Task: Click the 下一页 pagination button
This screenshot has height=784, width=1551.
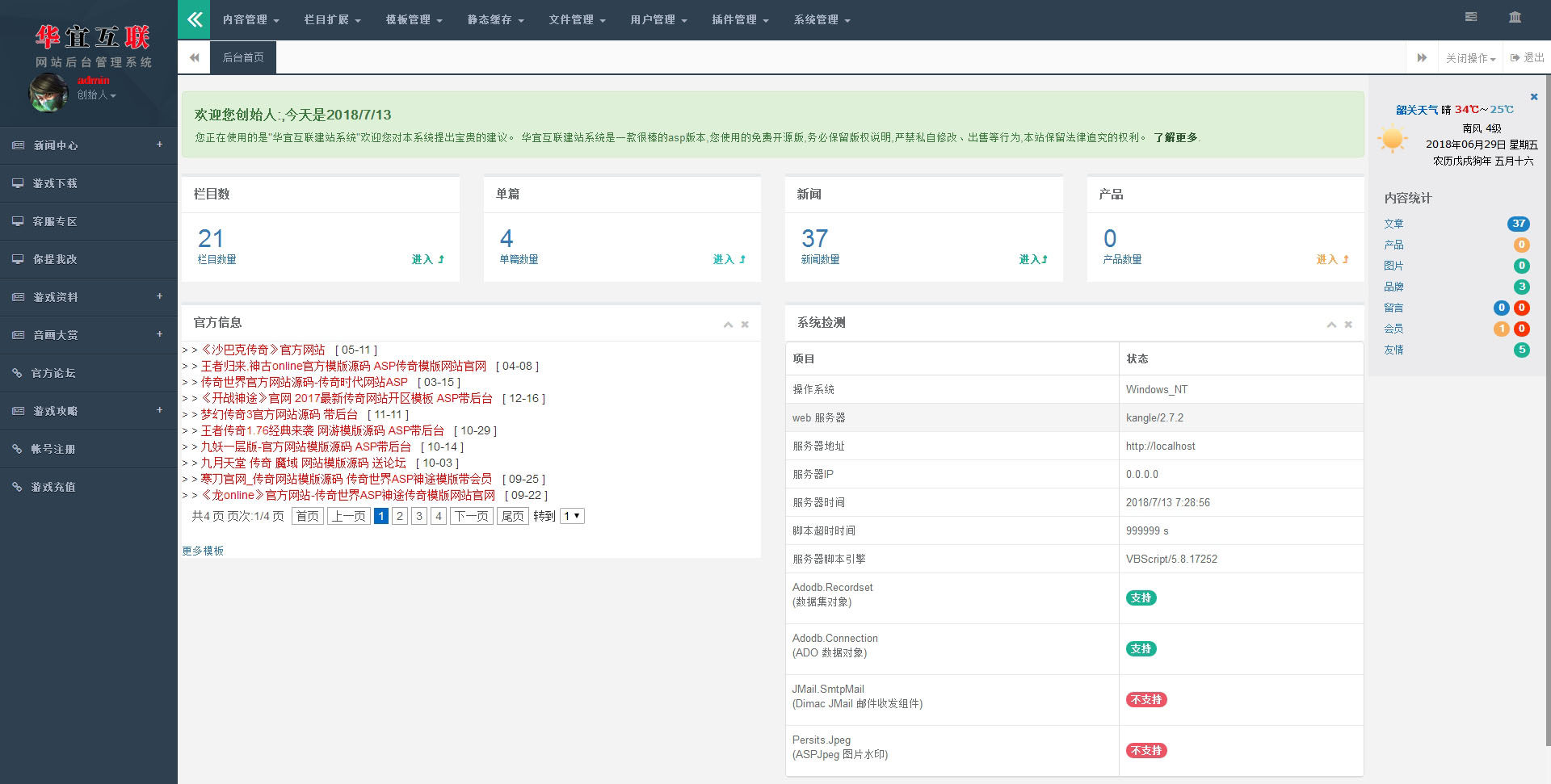Action: (x=471, y=516)
